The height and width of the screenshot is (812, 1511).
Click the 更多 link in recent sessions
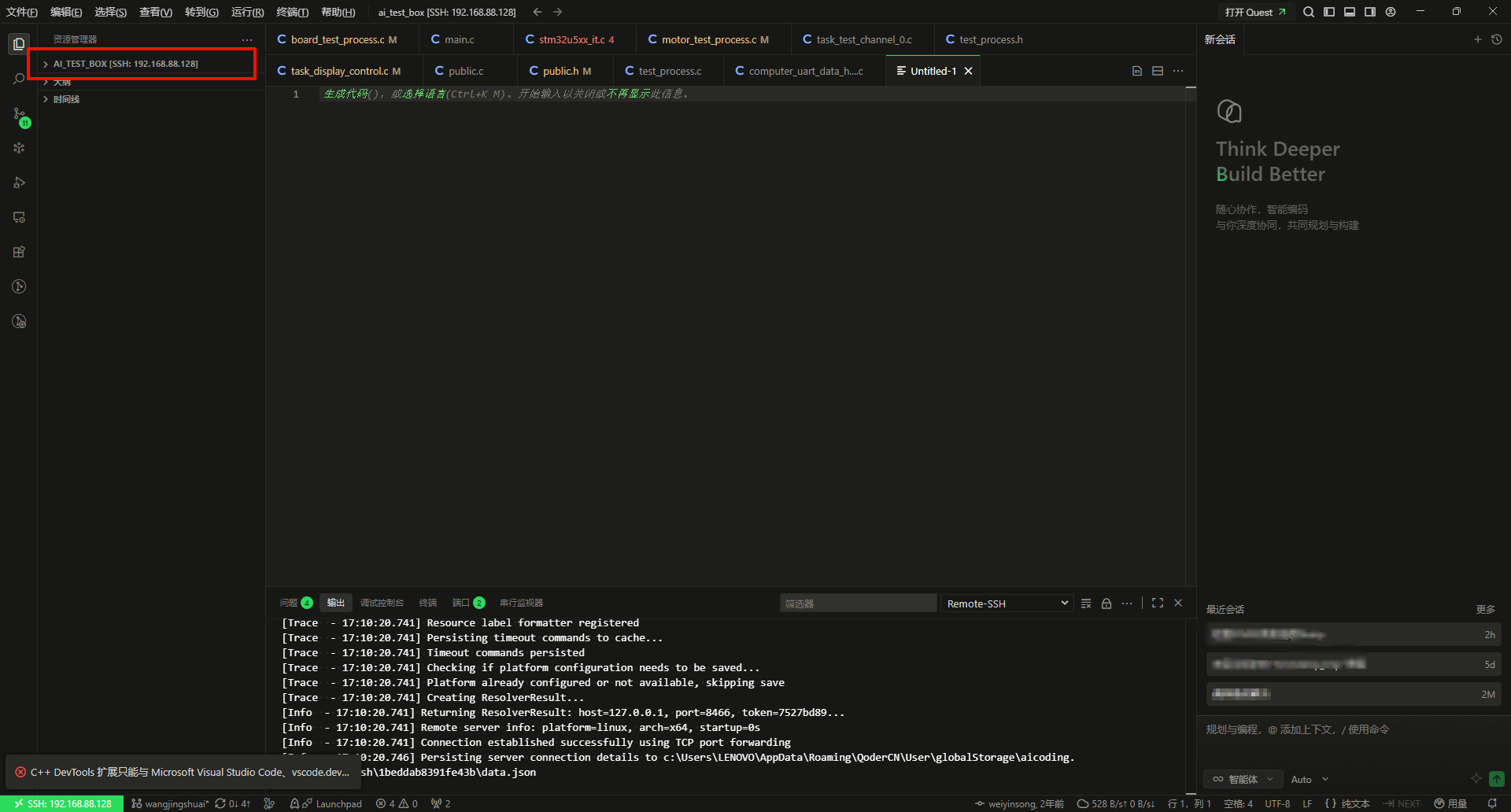coord(1485,609)
